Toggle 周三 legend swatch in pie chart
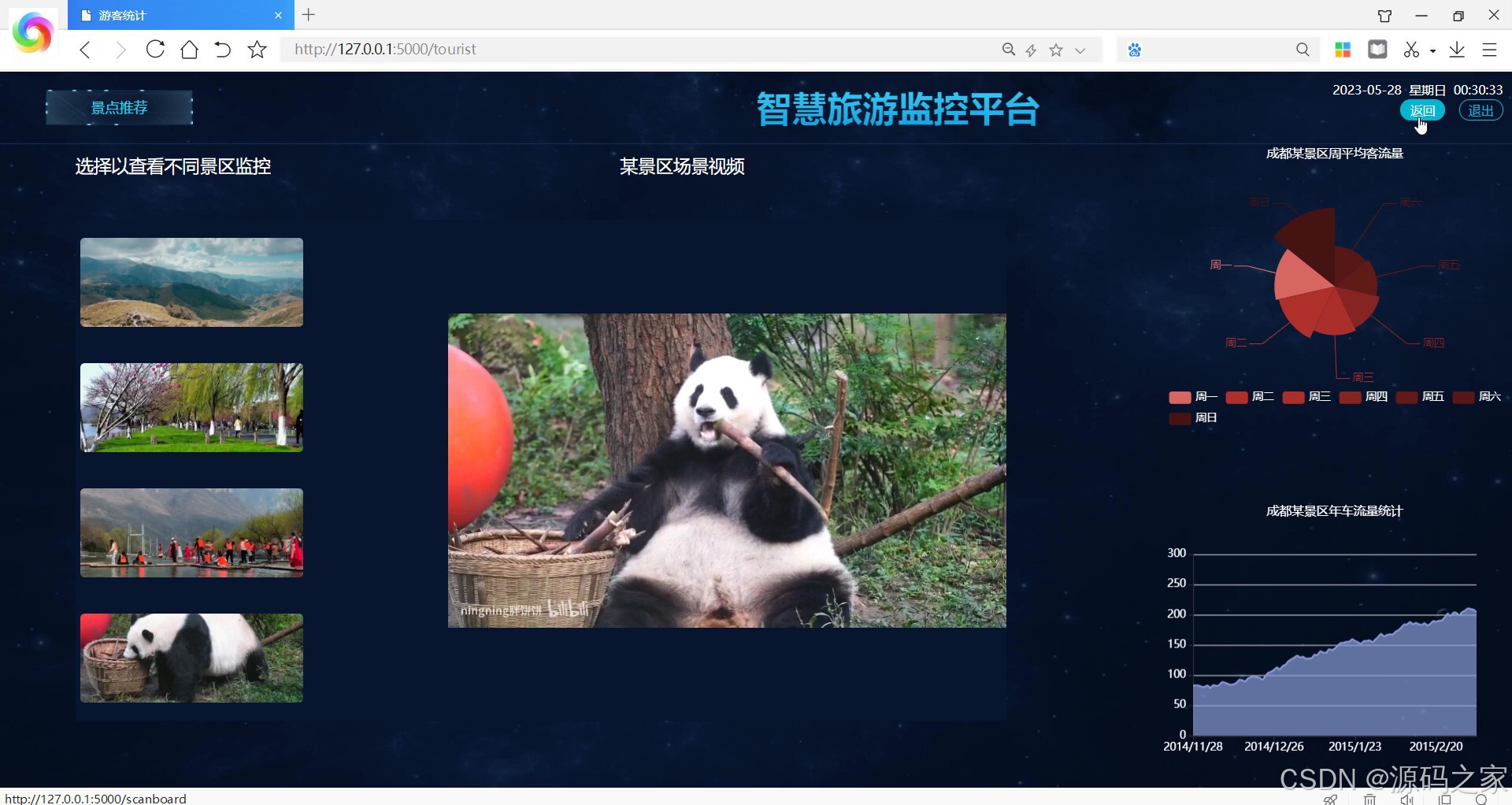Viewport: 1512px width, 805px height. 1293,397
